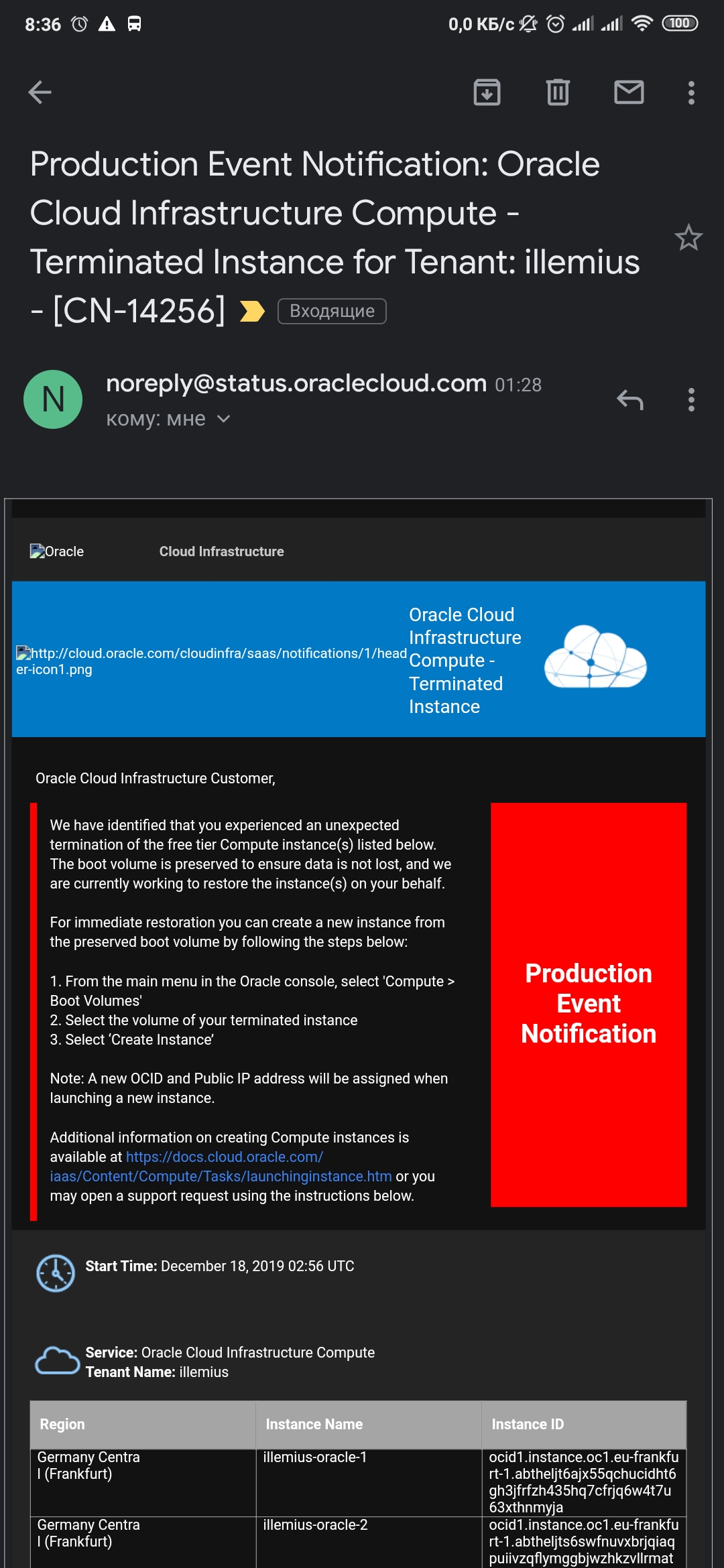Open the Входящие label
Image resolution: width=724 pixels, height=1568 pixels.
click(332, 311)
